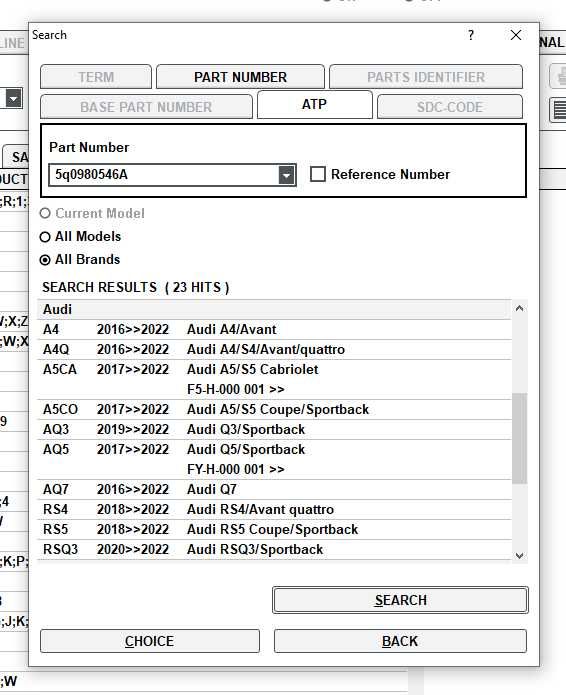Viewport: 566px width, 695px height.
Task: Click the F5-H-000 001 >> chassis line
Action: 236,390
